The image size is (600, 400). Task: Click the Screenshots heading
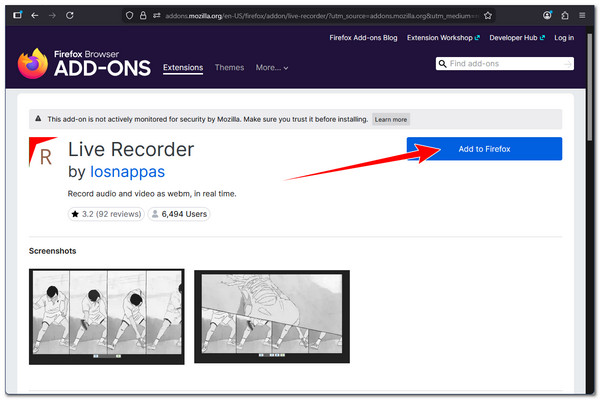click(52, 251)
